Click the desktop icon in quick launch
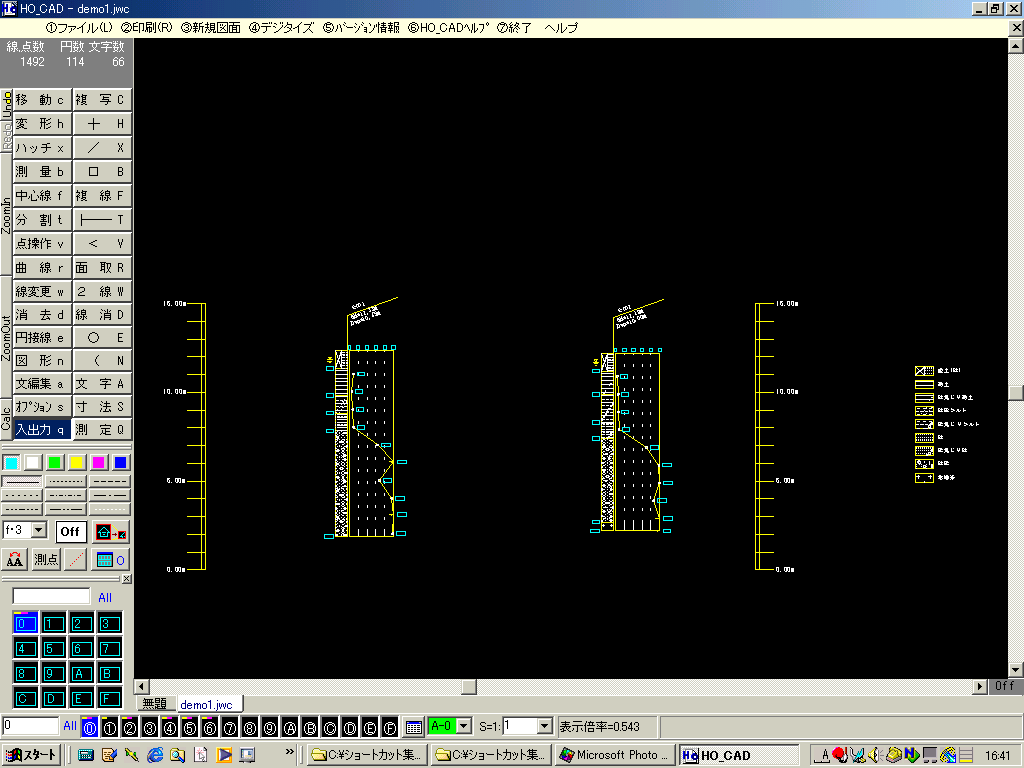 247,755
